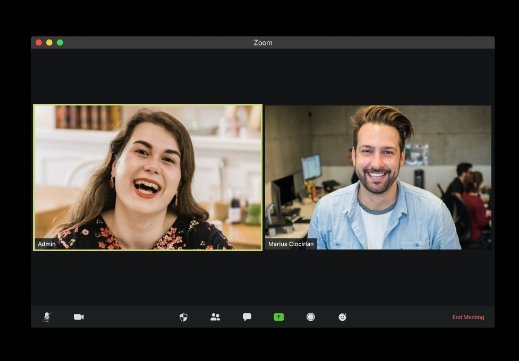
Task: Open the Security shield icon
Action: pos(183,317)
